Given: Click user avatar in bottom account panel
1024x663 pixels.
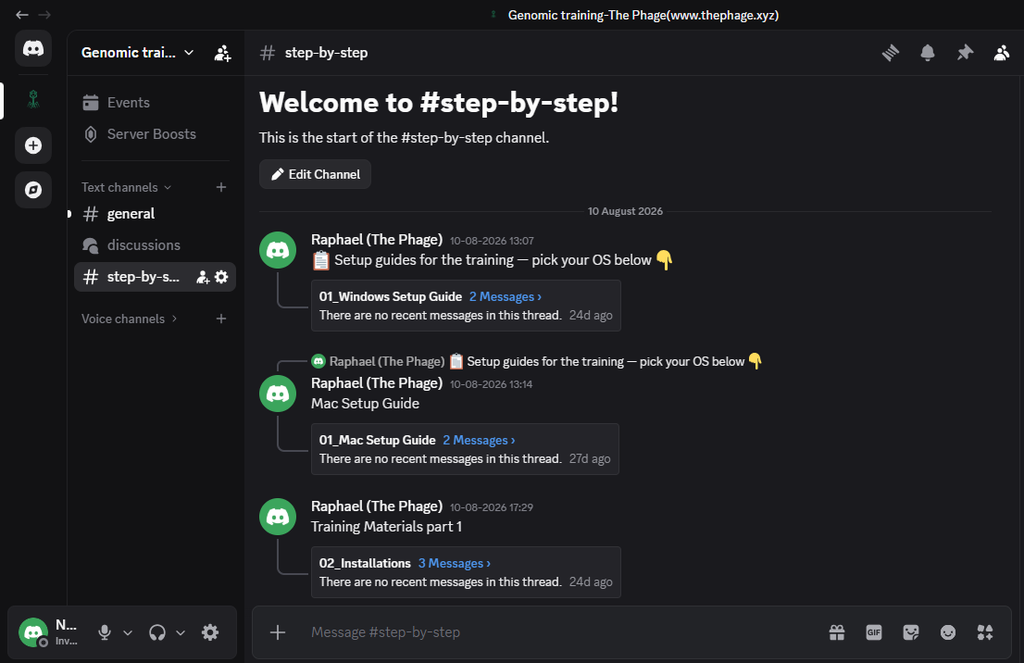Looking at the screenshot, I should pyautogui.click(x=33, y=632).
